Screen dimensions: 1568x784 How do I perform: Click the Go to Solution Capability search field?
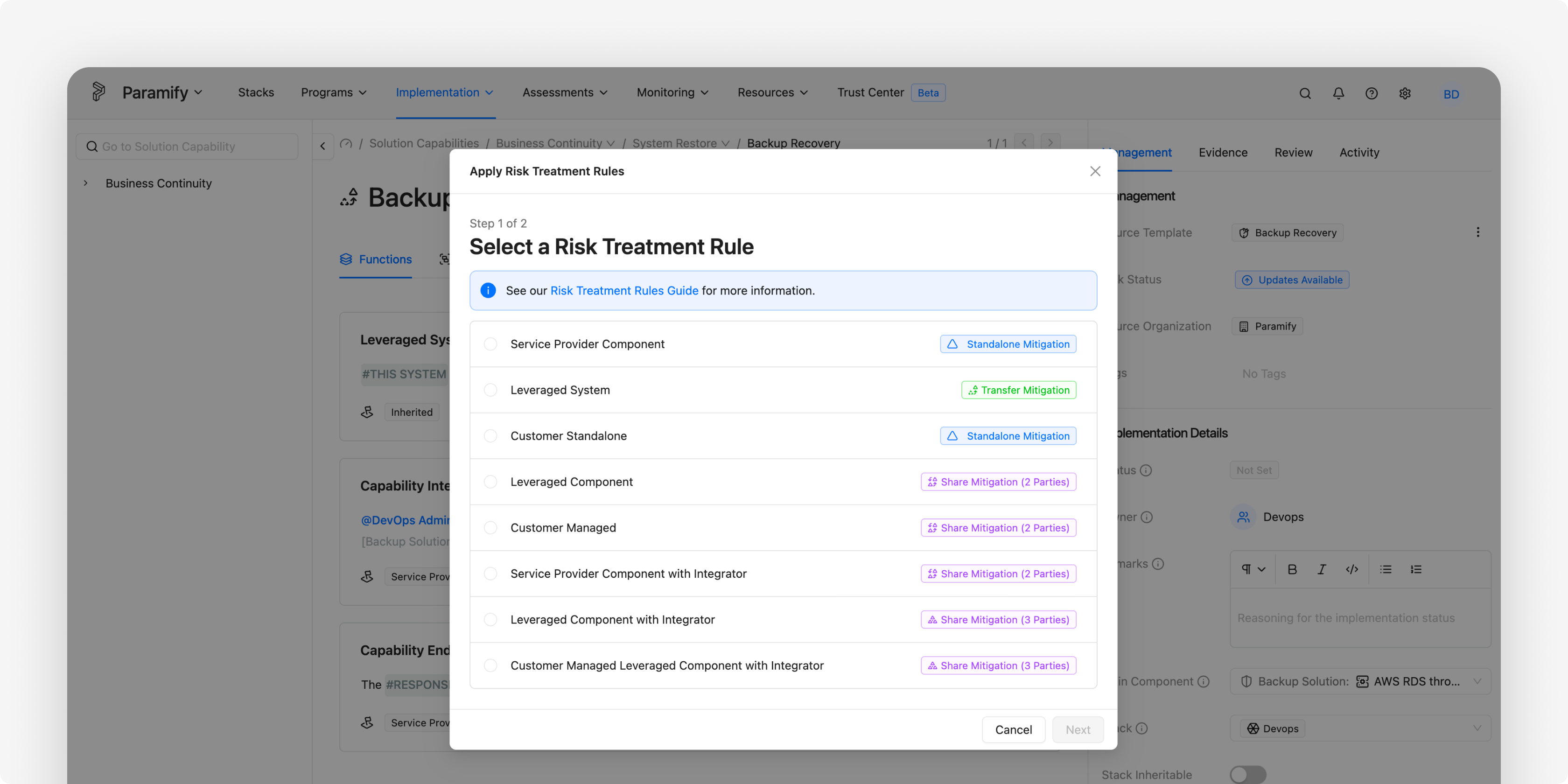pyautogui.click(x=187, y=146)
